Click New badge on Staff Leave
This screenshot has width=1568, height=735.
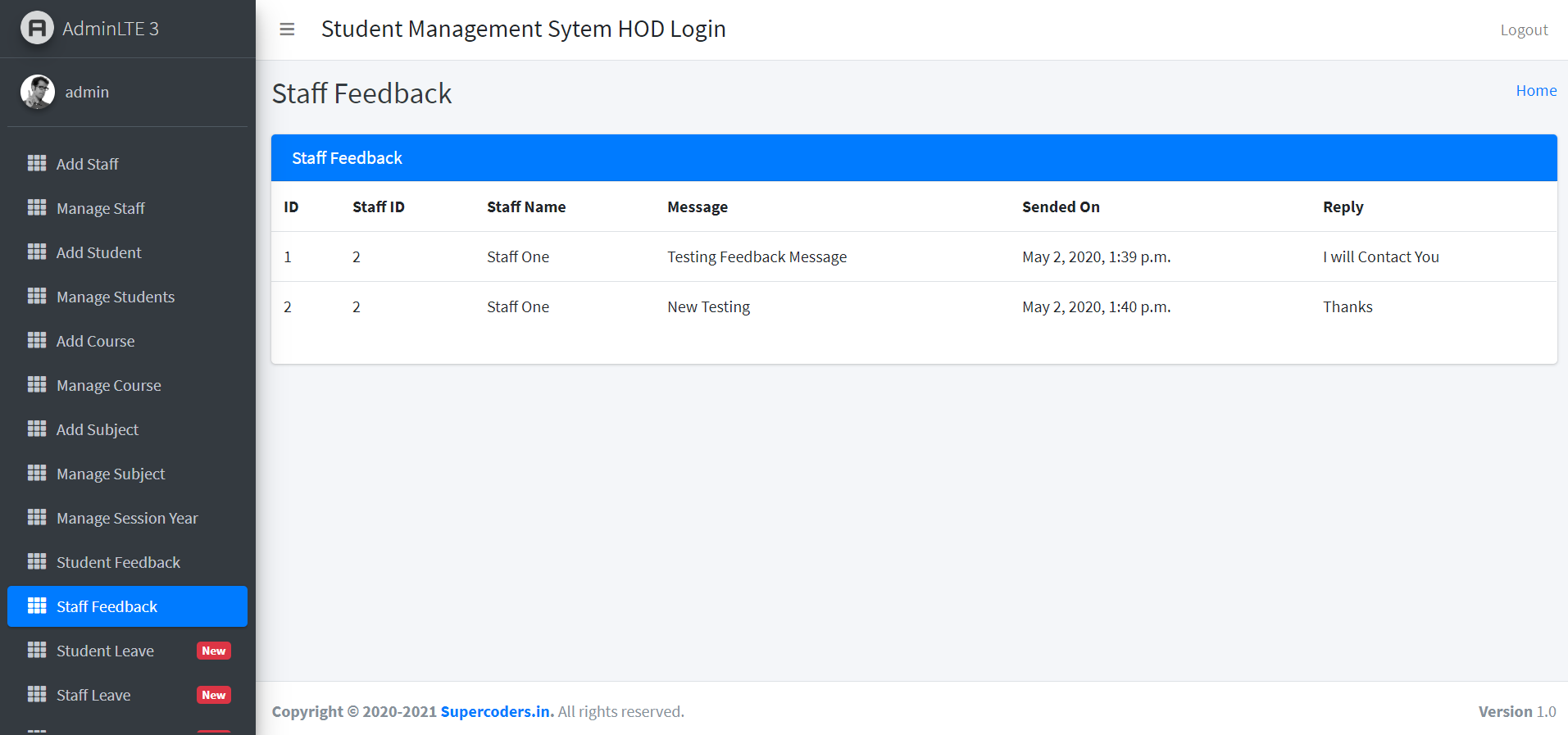coord(214,695)
